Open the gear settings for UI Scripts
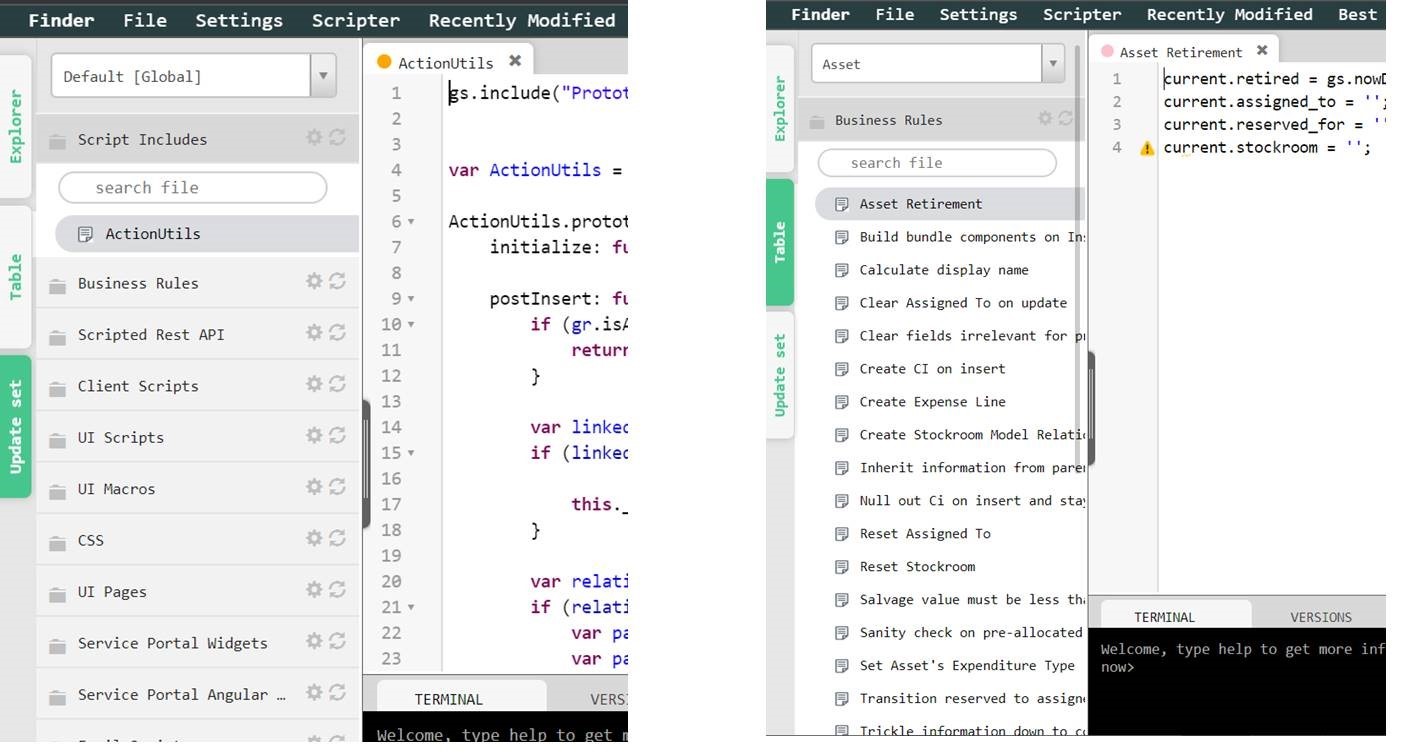1409x754 pixels. 314,435
